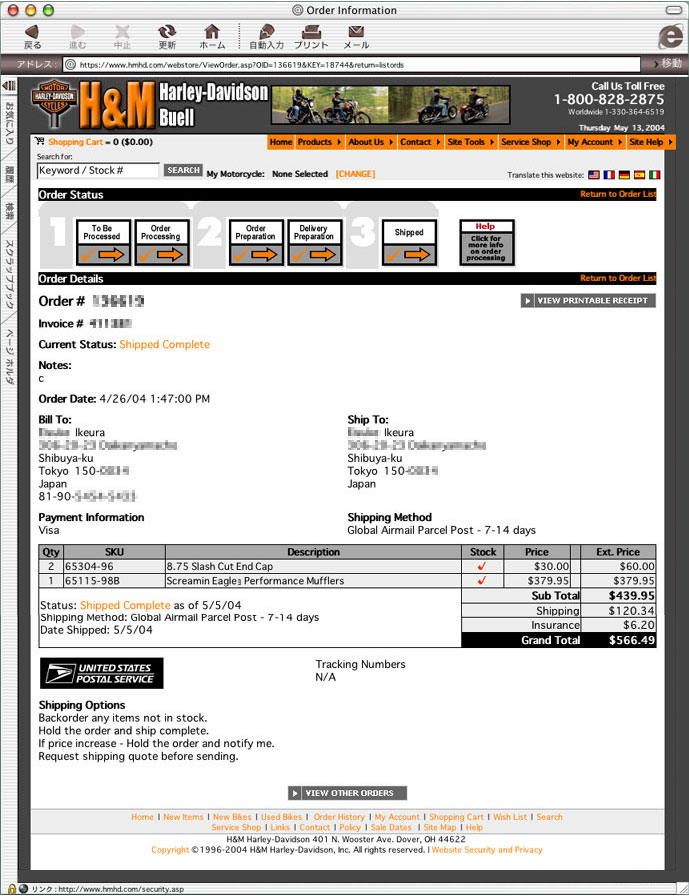The height and width of the screenshot is (896, 689).
Task: Click the Refresh page icon
Action: [167, 32]
